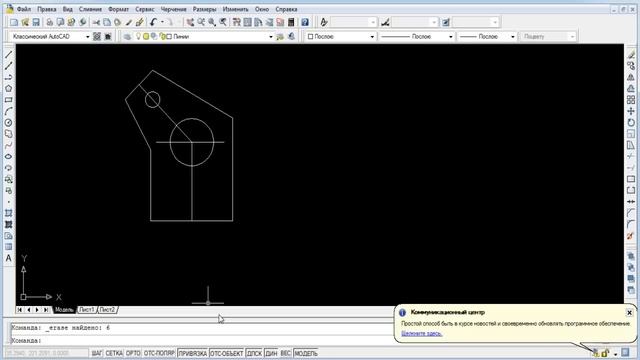
Task: Select the Line draw tool
Action: point(8,54)
